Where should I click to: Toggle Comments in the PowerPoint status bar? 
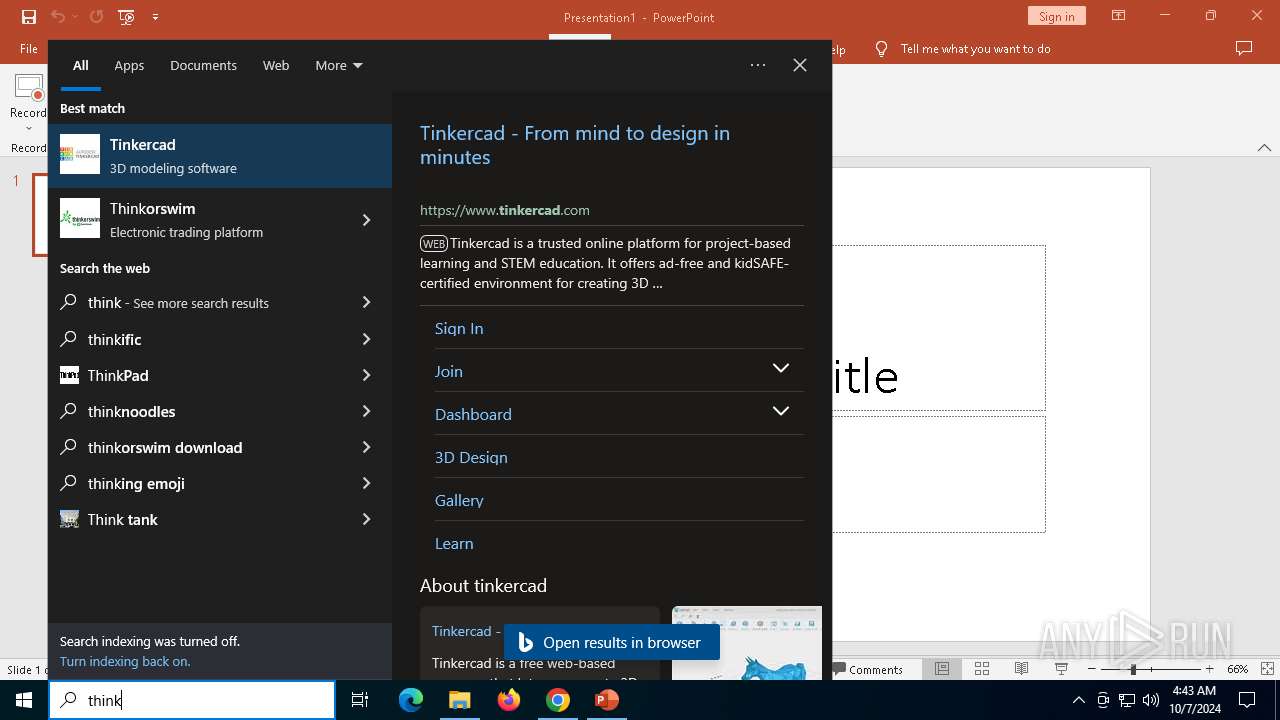point(867,669)
